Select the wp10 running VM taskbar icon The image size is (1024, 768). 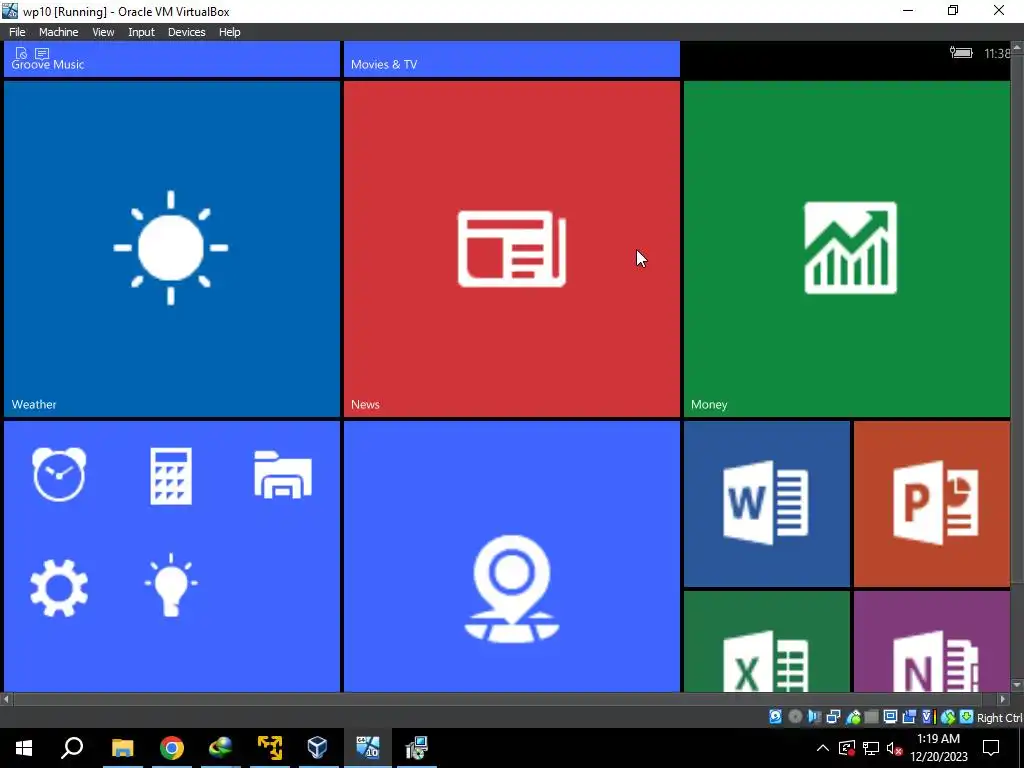click(x=368, y=748)
